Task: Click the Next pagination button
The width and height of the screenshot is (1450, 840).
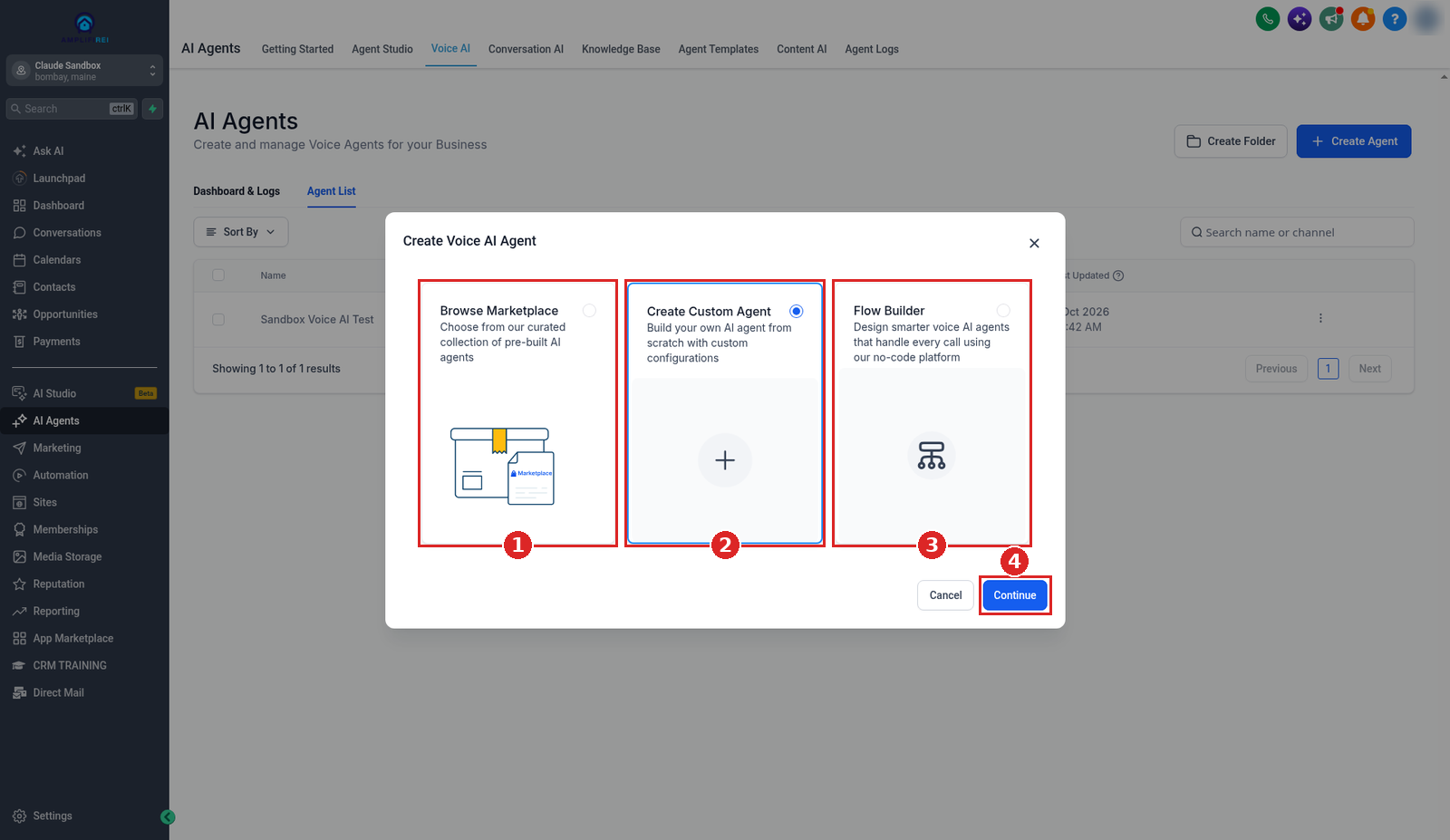Action: [x=1370, y=369]
